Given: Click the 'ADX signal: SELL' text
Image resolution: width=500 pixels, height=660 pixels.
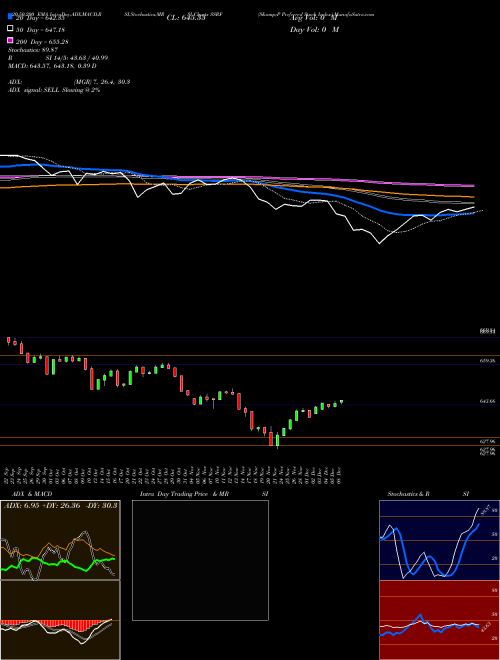Looking at the screenshot, I should point(35,90).
